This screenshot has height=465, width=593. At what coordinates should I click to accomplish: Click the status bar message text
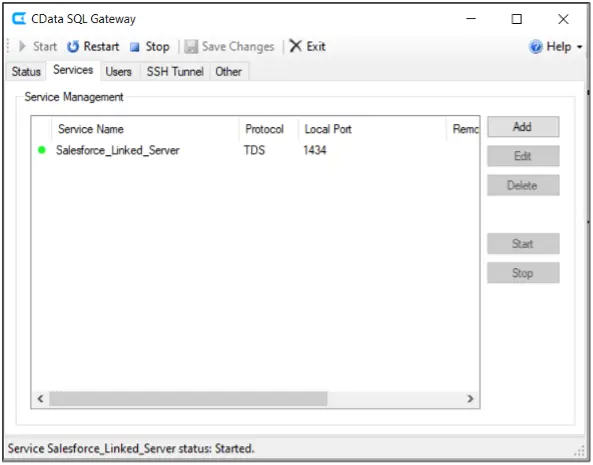pos(131,449)
